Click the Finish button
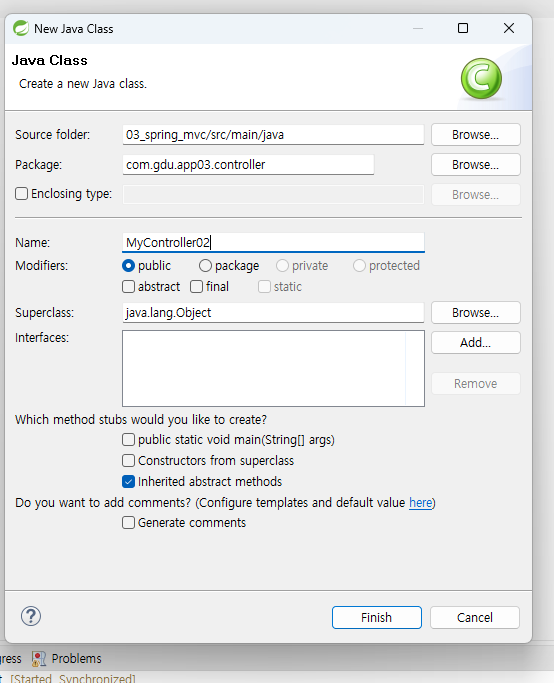The image size is (554, 683). click(377, 618)
